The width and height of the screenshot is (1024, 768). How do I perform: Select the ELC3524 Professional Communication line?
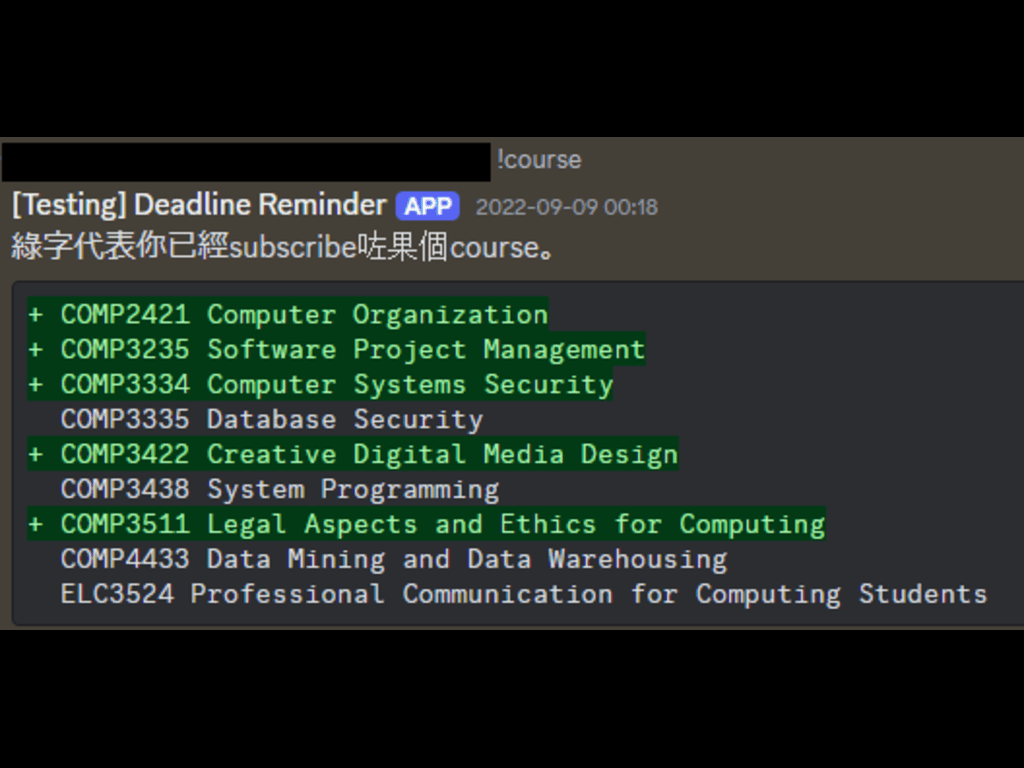(524, 594)
